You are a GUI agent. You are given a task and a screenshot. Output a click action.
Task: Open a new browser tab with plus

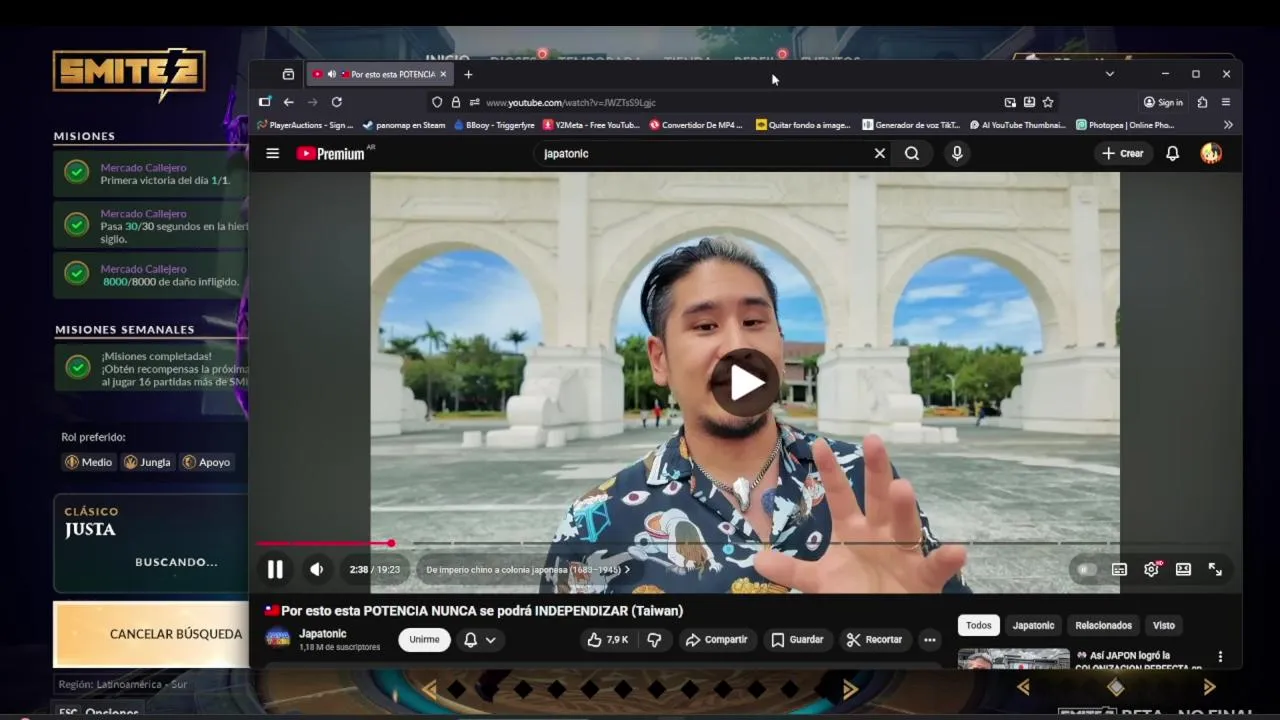click(x=468, y=74)
